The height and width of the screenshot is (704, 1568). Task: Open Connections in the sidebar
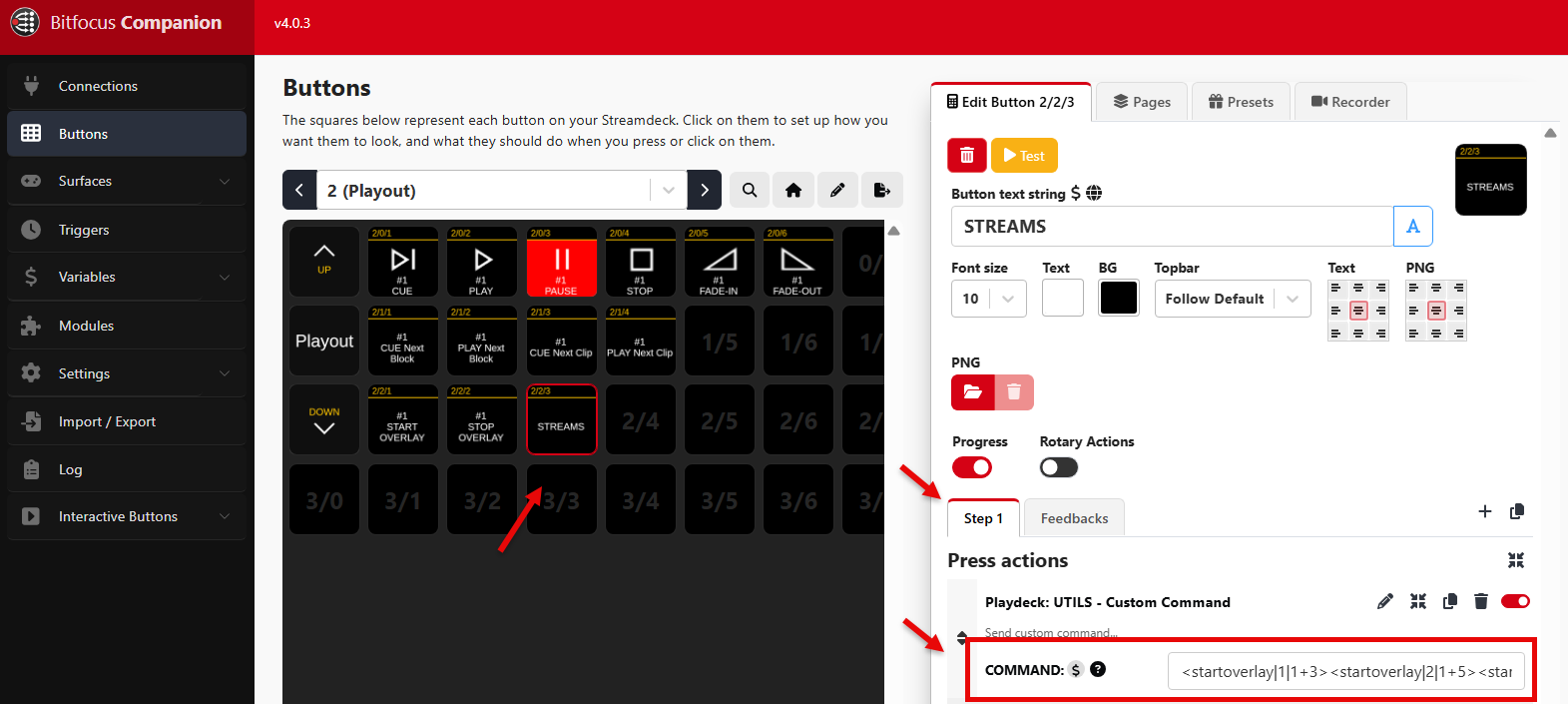127,86
